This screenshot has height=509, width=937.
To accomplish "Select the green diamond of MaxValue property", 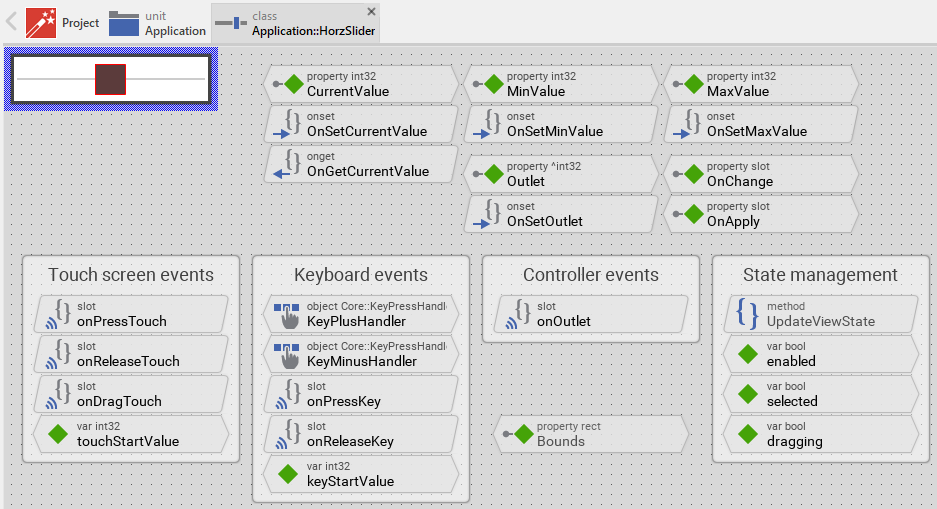I will click(693, 84).
